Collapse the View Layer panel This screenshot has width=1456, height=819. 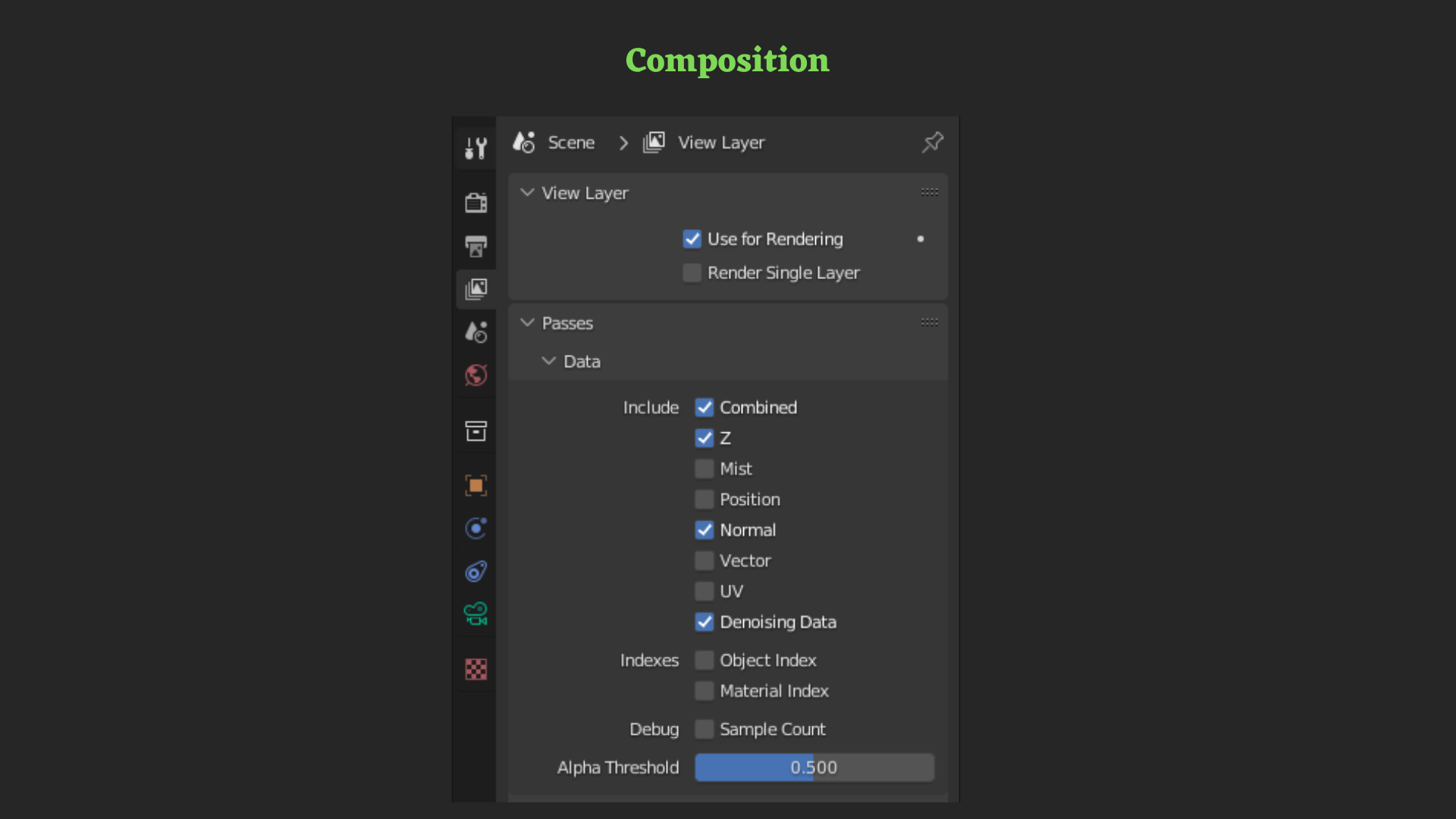point(527,193)
